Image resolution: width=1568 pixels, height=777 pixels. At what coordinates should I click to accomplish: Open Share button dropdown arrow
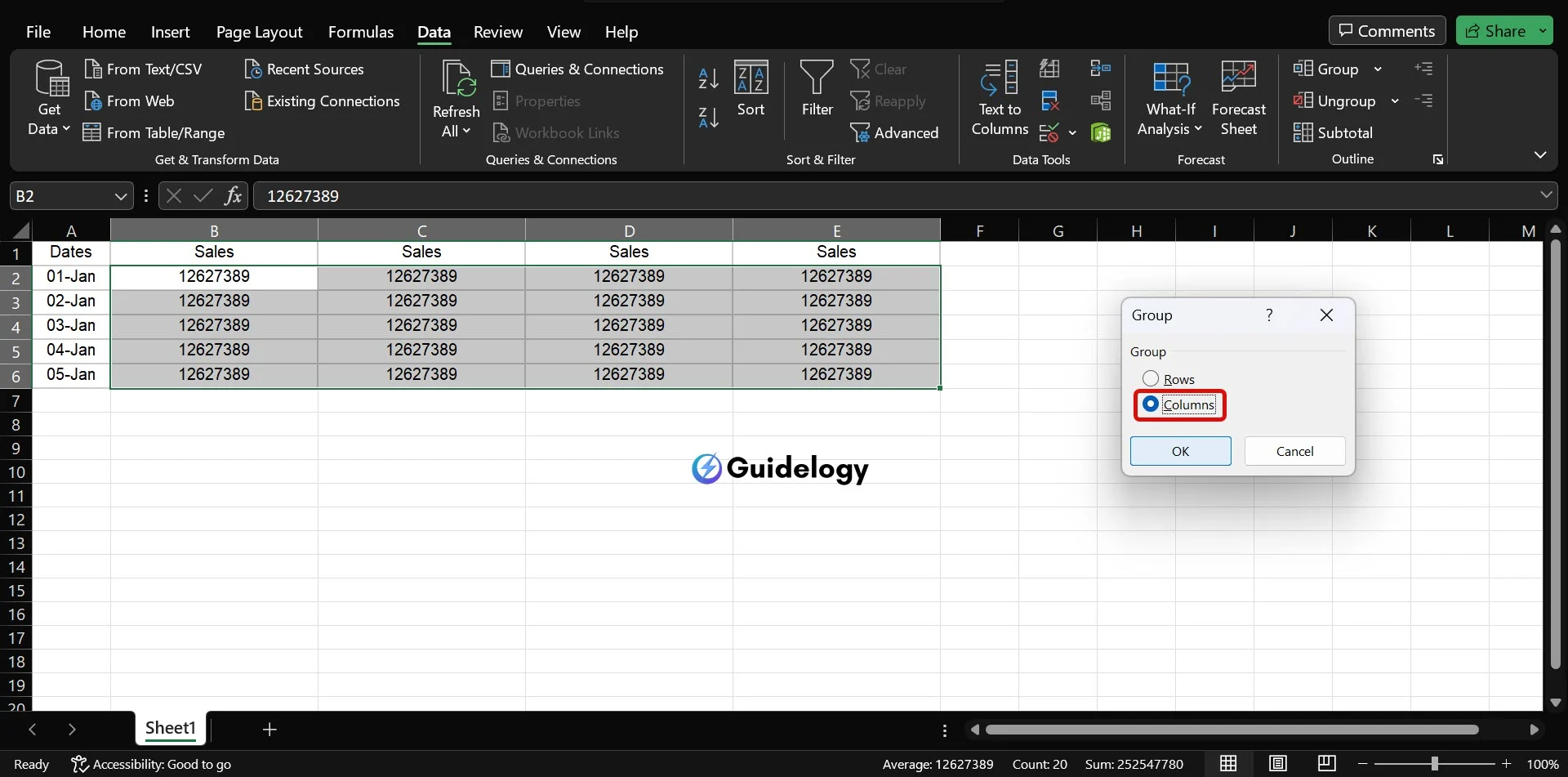point(1543,31)
